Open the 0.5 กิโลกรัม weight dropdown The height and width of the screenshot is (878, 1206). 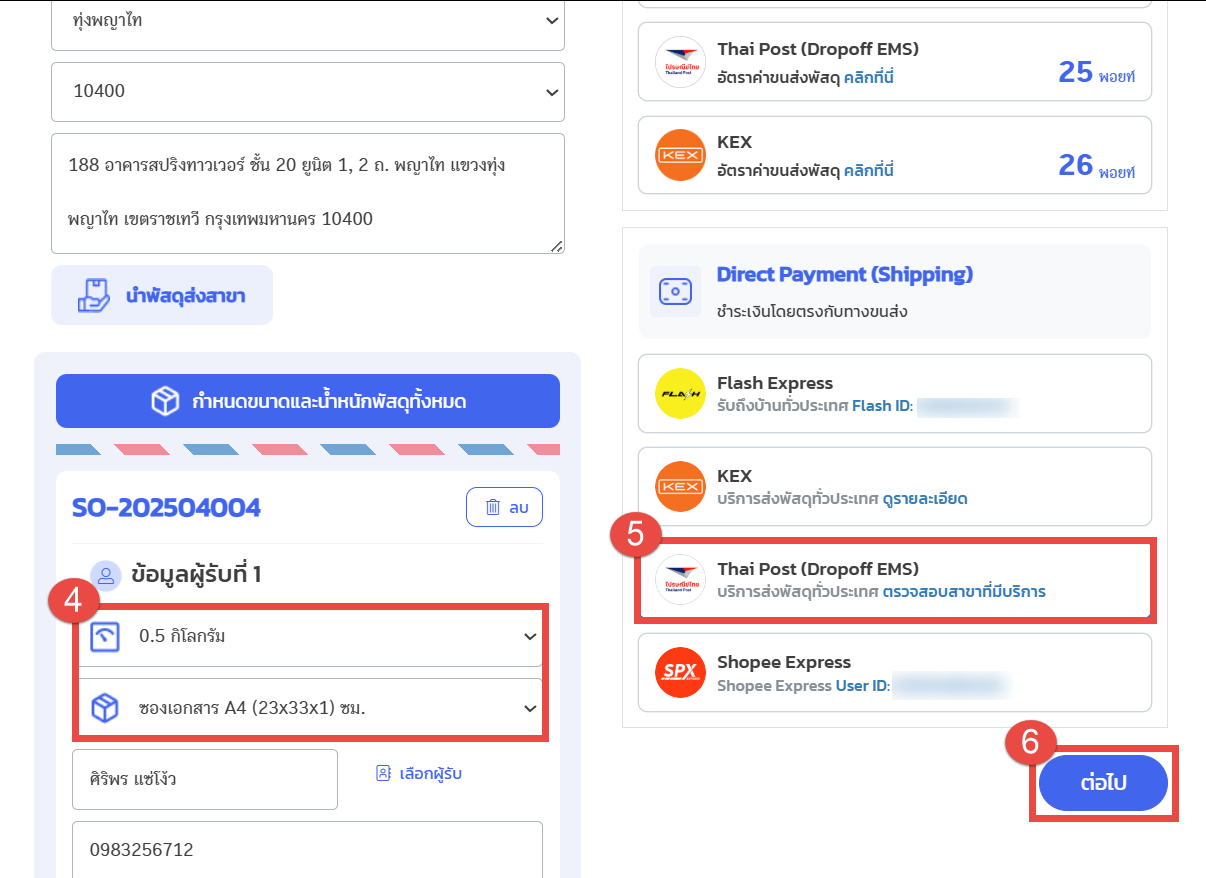311,636
